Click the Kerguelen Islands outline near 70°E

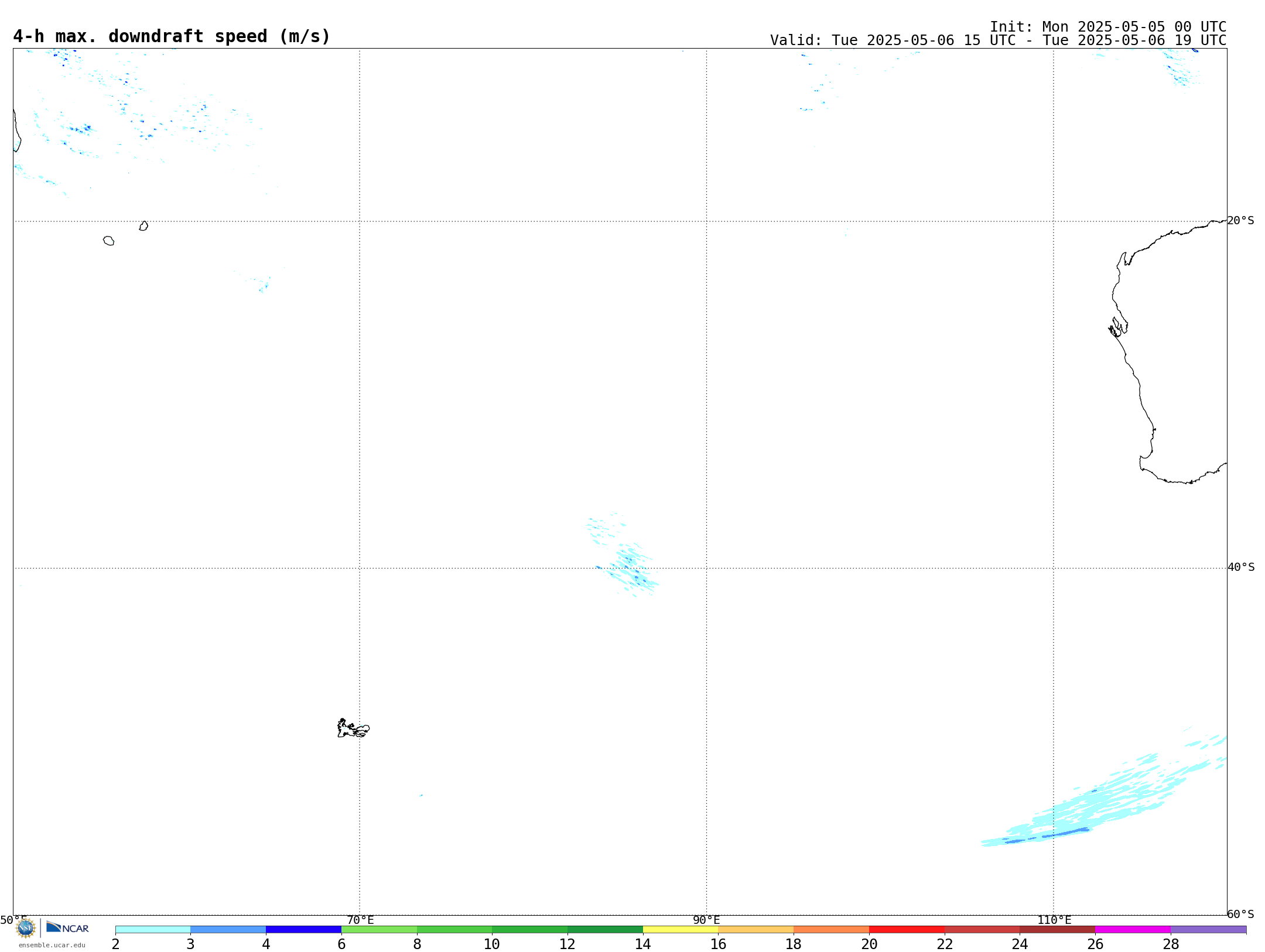click(x=353, y=728)
